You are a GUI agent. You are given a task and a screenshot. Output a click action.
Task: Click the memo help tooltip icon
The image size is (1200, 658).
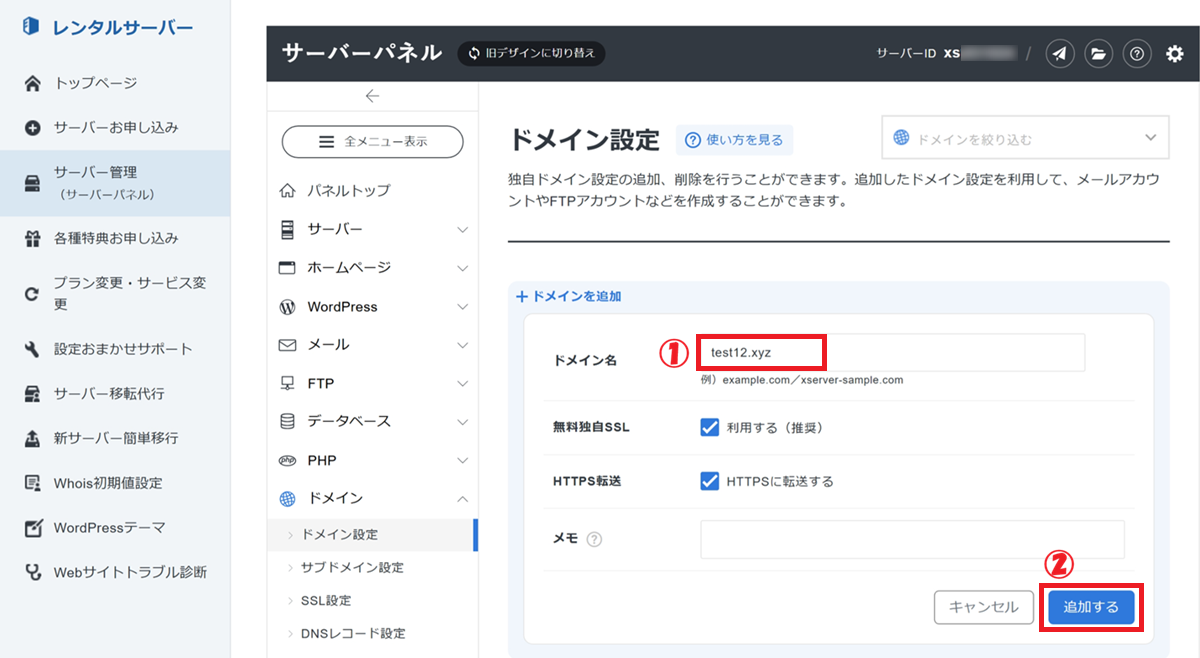(595, 539)
